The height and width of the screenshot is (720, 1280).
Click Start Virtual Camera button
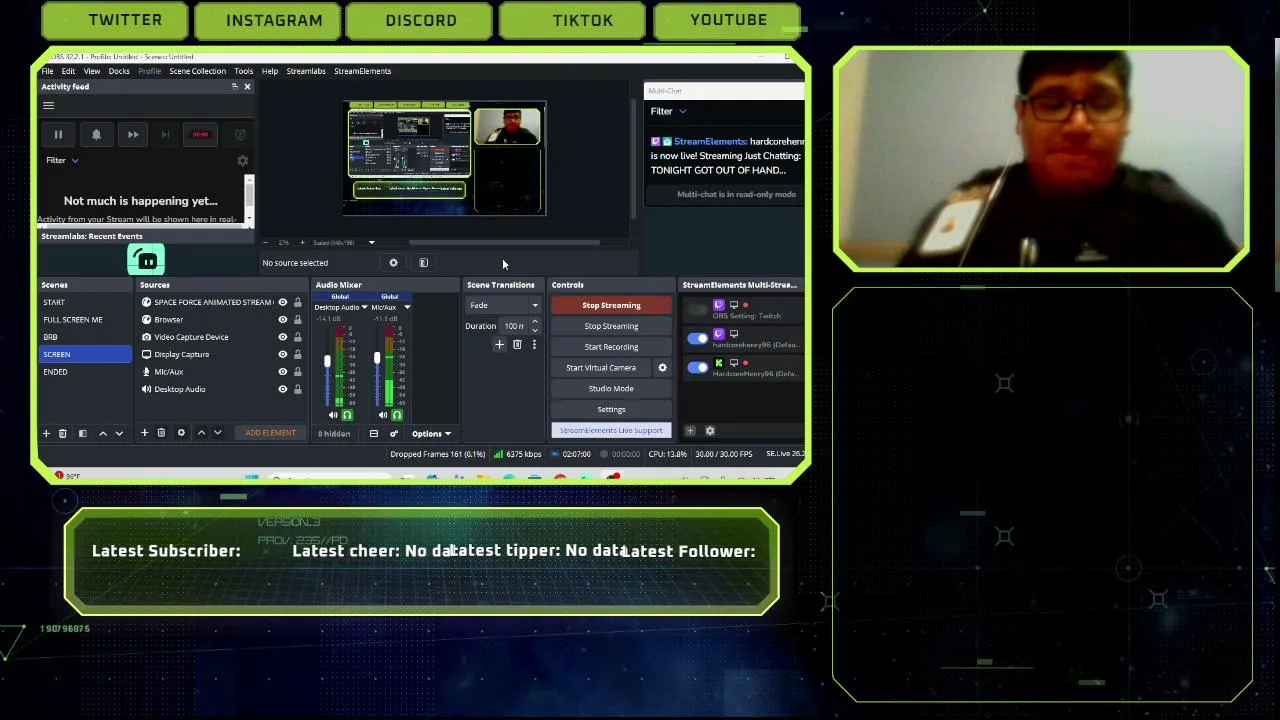(x=601, y=368)
